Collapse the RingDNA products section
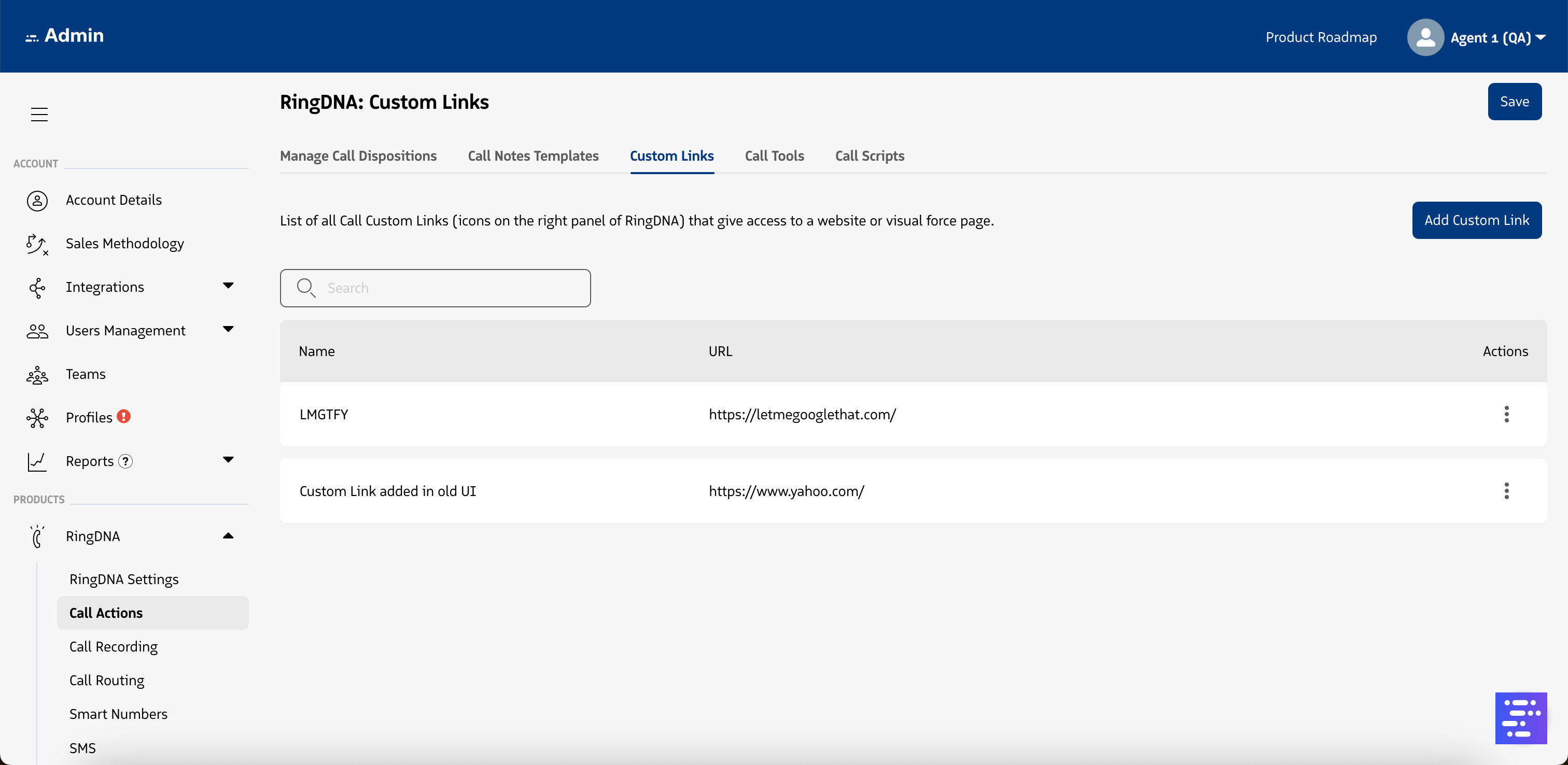This screenshot has height=765, width=1568. (x=228, y=536)
